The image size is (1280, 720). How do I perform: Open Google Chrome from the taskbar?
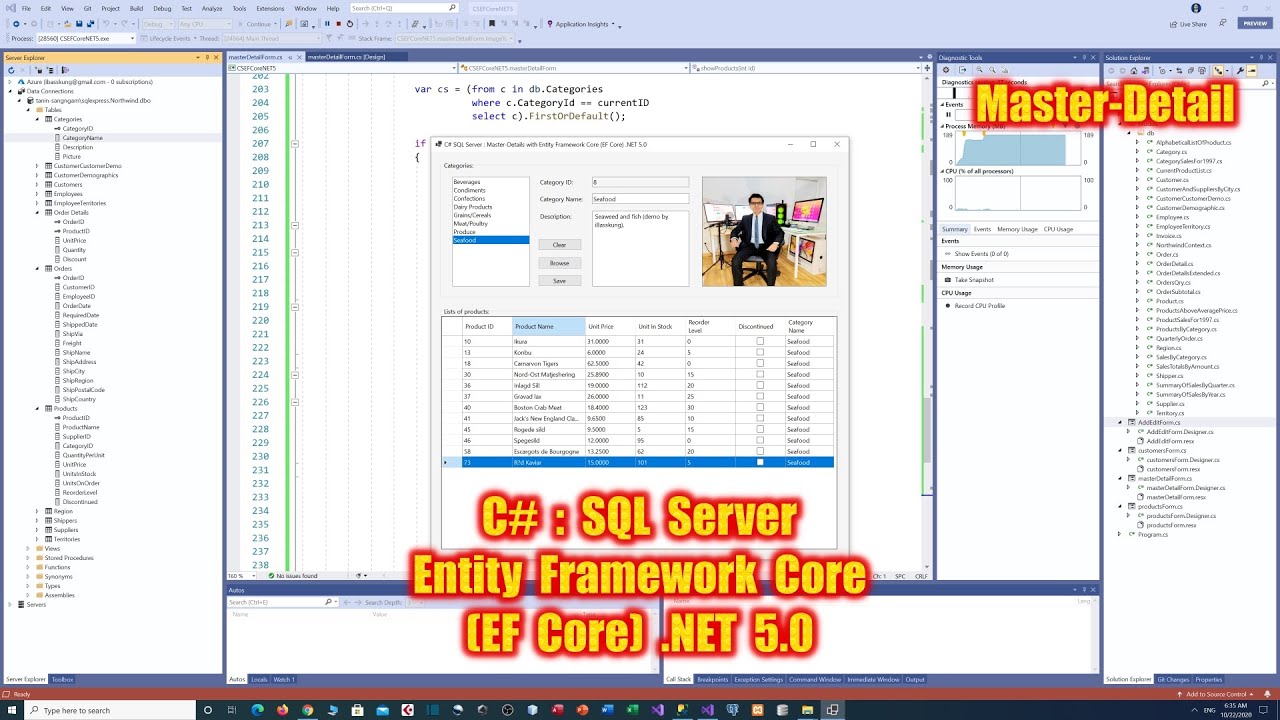point(307,710)
